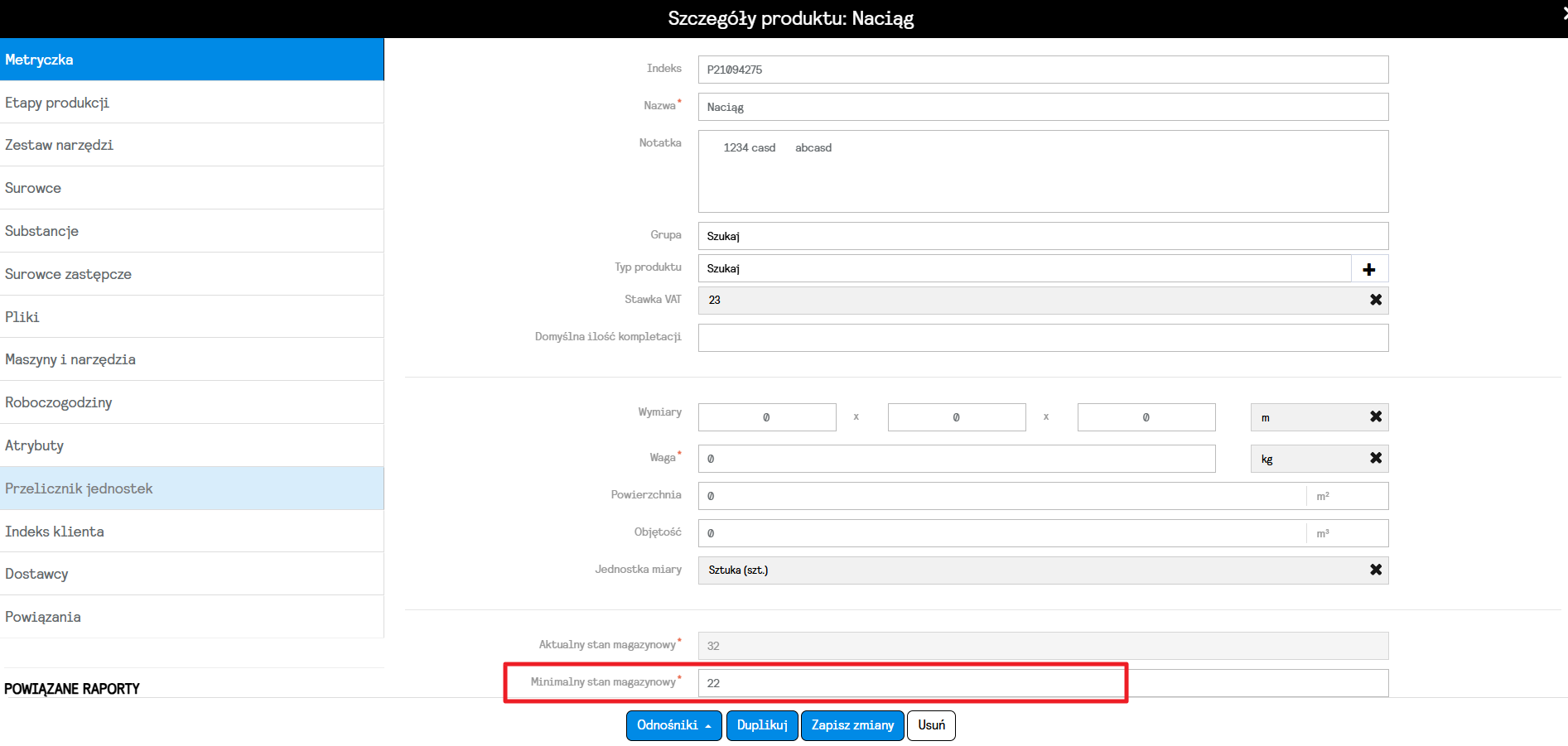The width and height of the screenshot is (1568, 746).
Task: Click the Duplikuj button
Action: tap(762, 725)
